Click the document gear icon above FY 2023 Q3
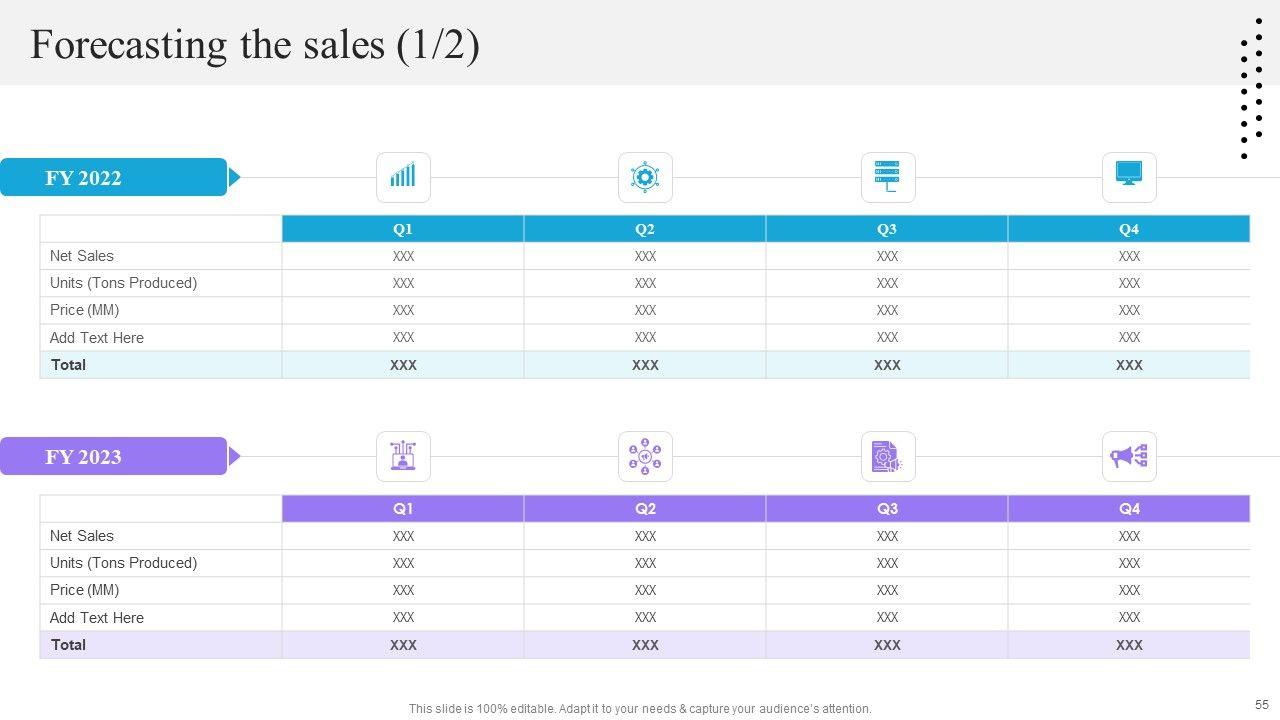1280x720 pixels. [887, 457]
